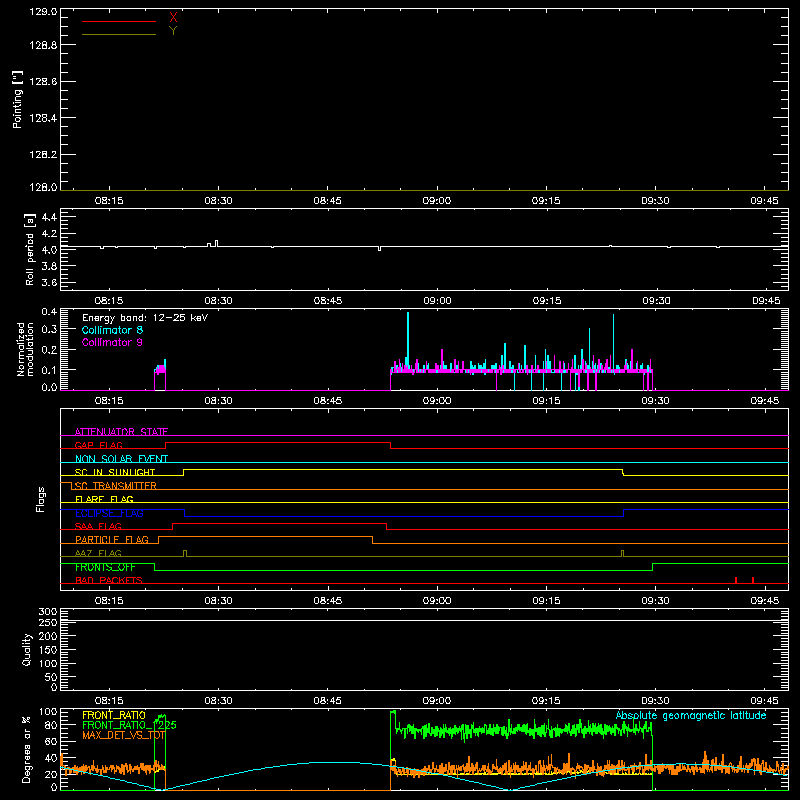Click 09:00 under the Pointing plot
Viewport: 800px width, 800px height.
tap(437, 201)
